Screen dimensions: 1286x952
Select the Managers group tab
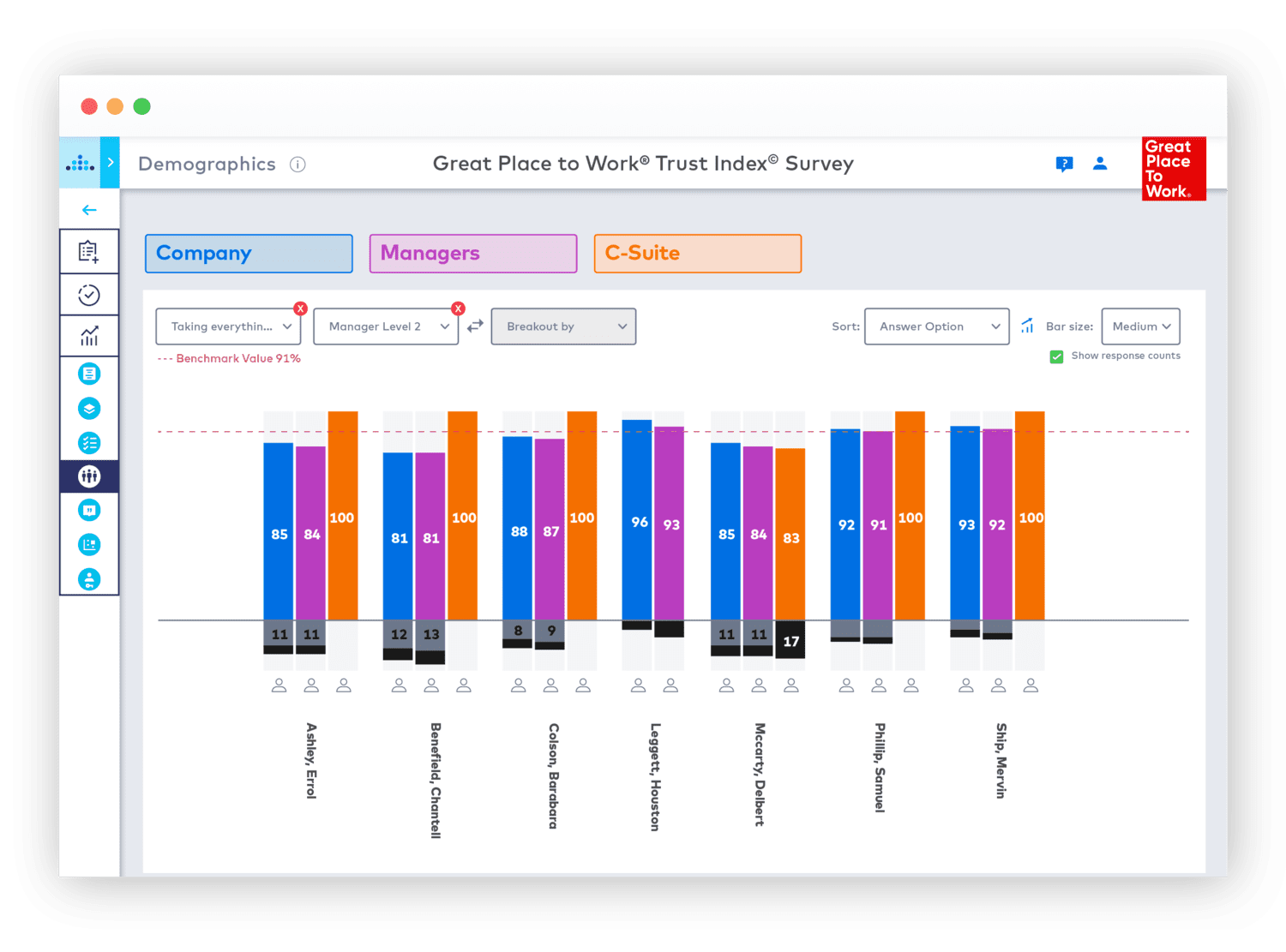tap(473, 254)
